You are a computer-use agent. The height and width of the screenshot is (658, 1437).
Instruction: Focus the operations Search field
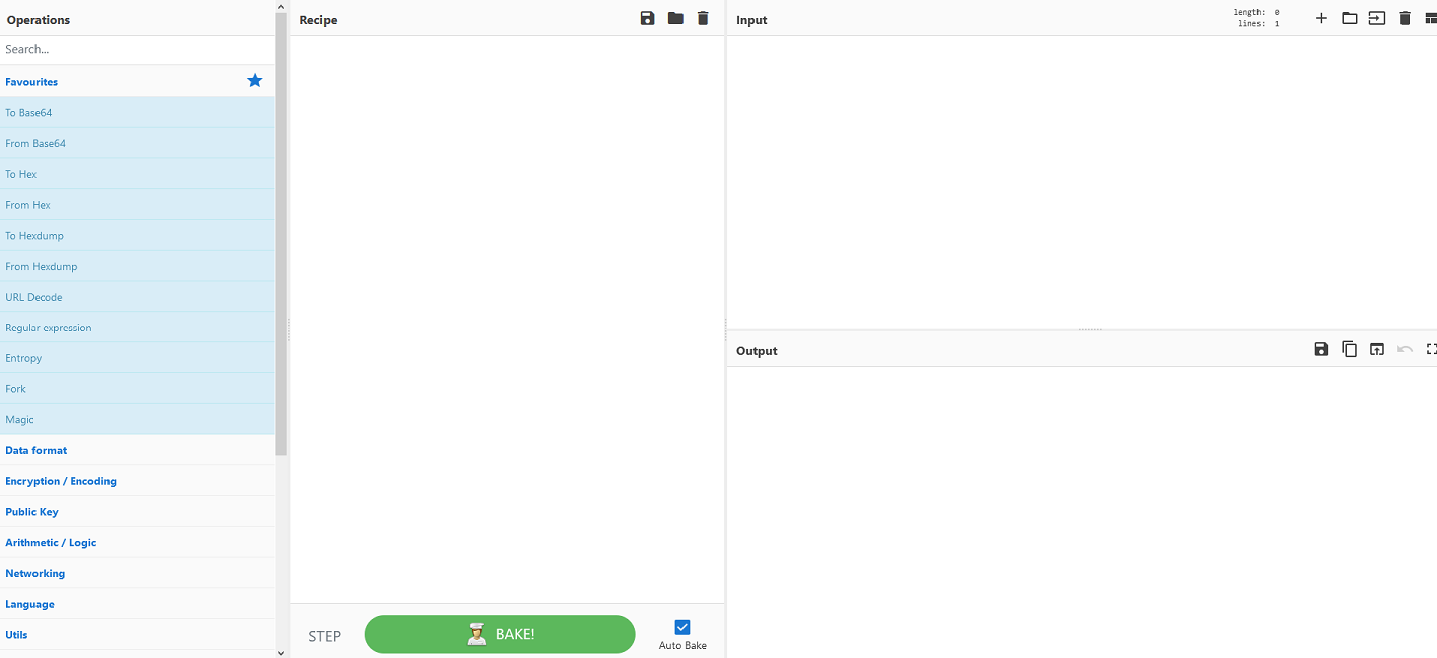137,49
